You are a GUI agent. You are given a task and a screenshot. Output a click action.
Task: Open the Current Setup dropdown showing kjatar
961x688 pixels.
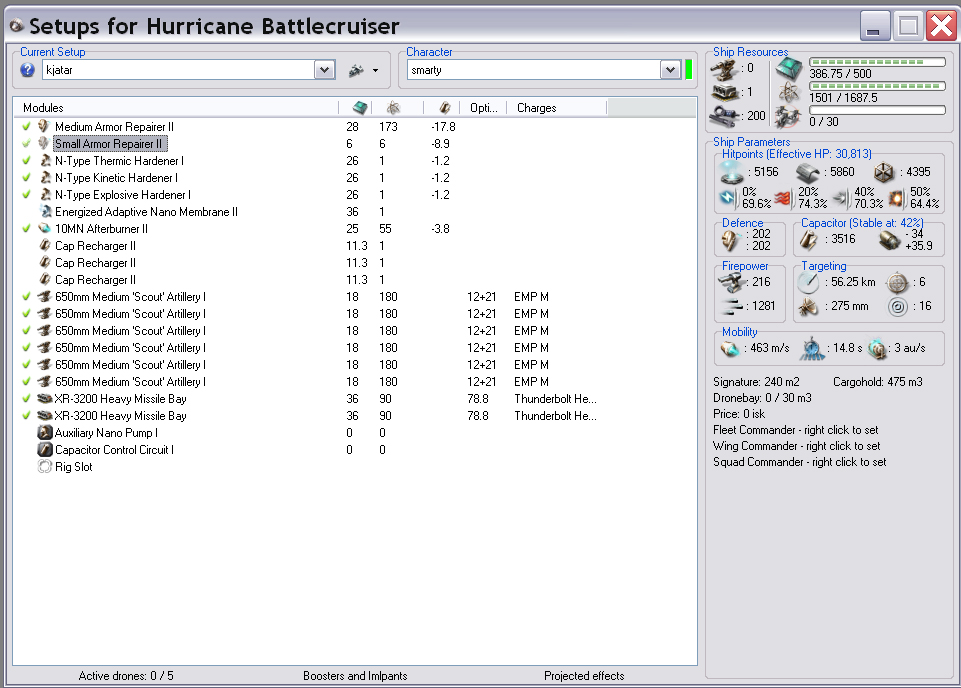click(324, 70)
